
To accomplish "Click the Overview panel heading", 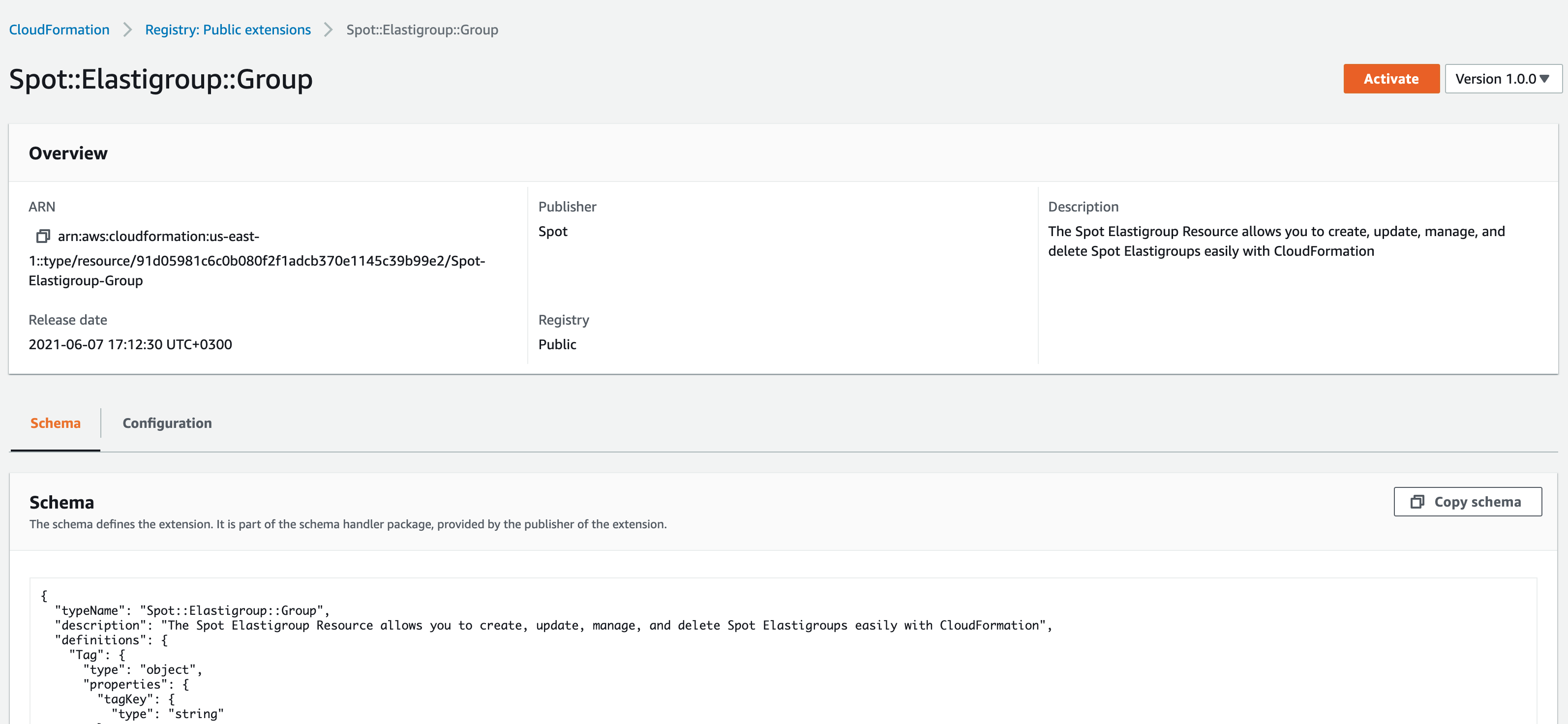I will point(68,153).
